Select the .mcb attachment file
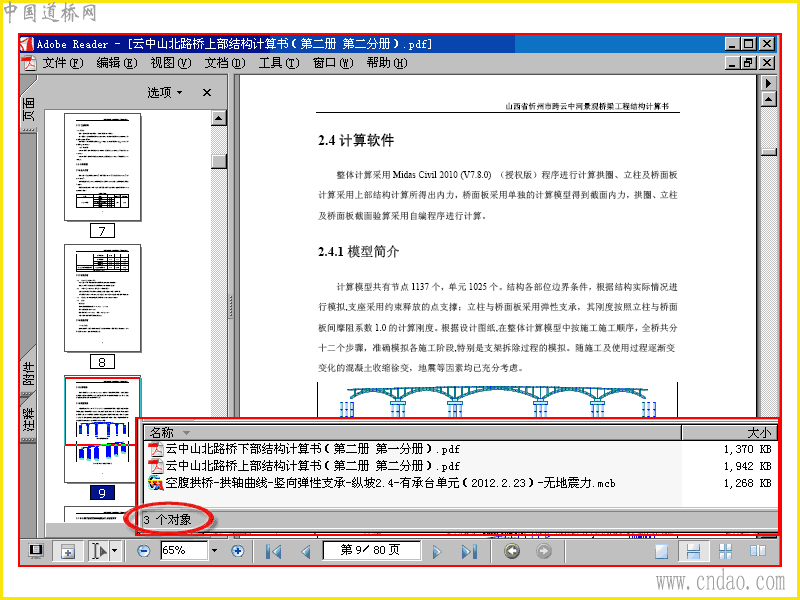Image resolution: width=800 pixels, height=600 pixels. (390, 483)
